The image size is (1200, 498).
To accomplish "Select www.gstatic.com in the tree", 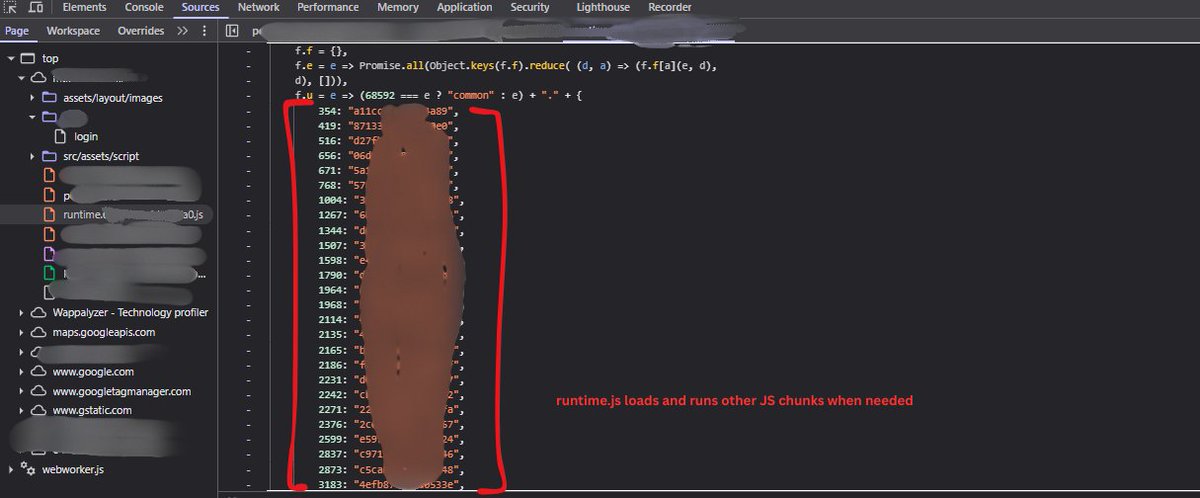I will (x=92, y=410).
